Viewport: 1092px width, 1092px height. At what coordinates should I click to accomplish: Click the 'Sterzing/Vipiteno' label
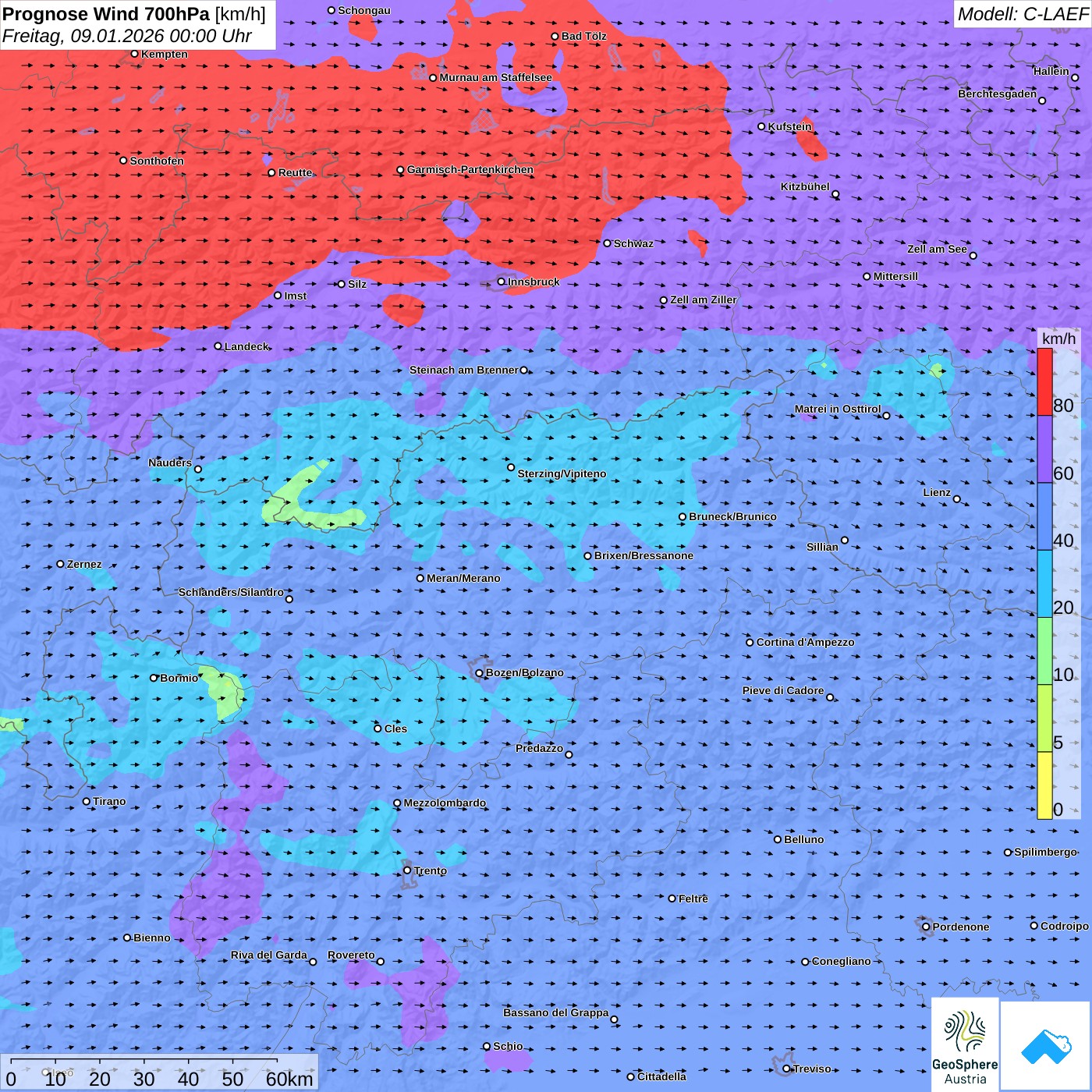coord(562,473)
